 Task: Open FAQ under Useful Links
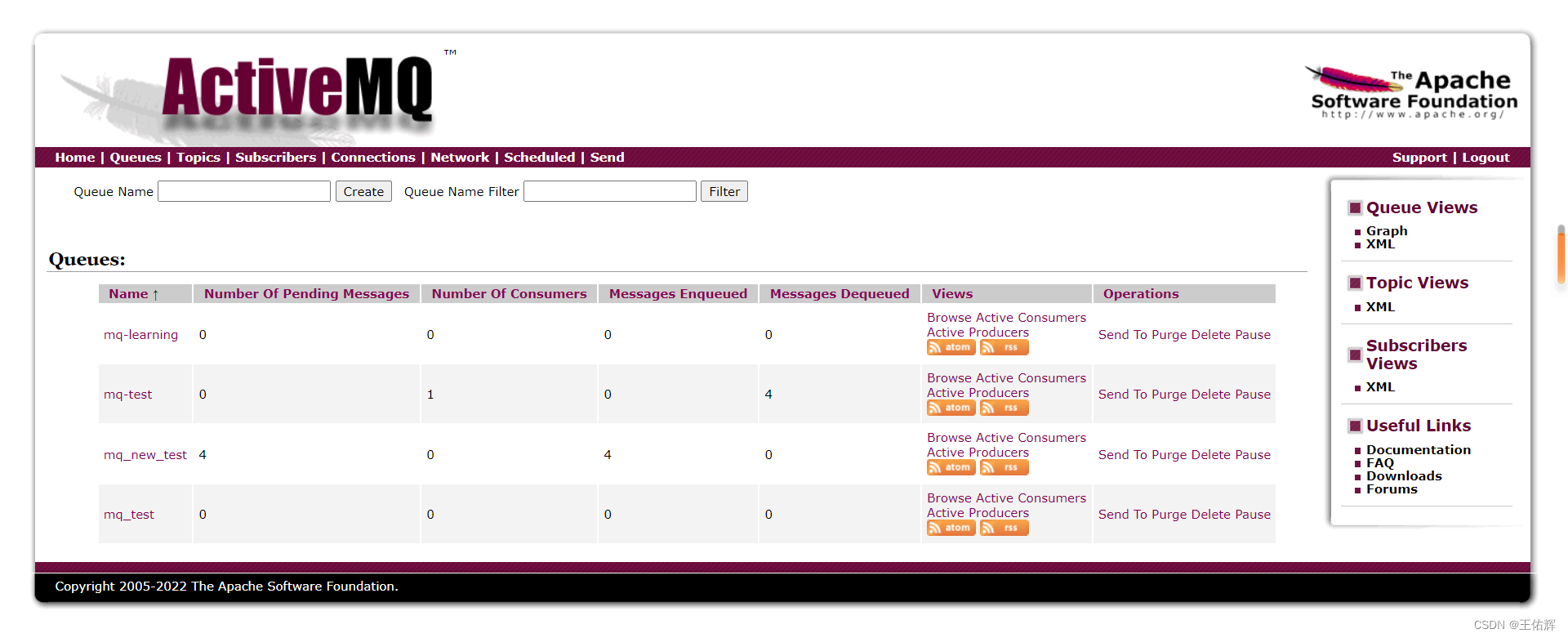pyautogui.click(x=1380, y=463)
